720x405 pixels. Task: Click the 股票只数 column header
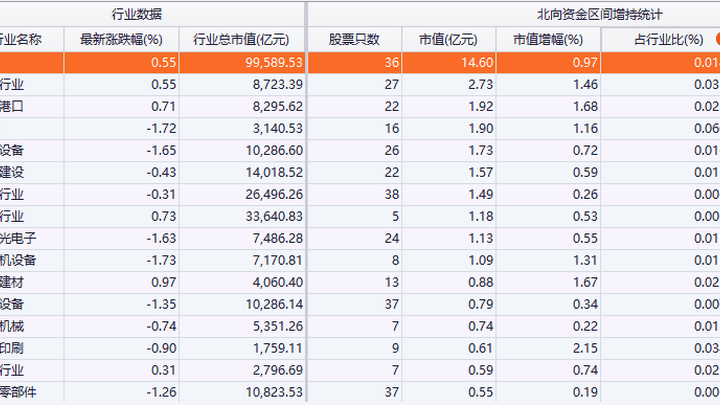tap(354, 39)
